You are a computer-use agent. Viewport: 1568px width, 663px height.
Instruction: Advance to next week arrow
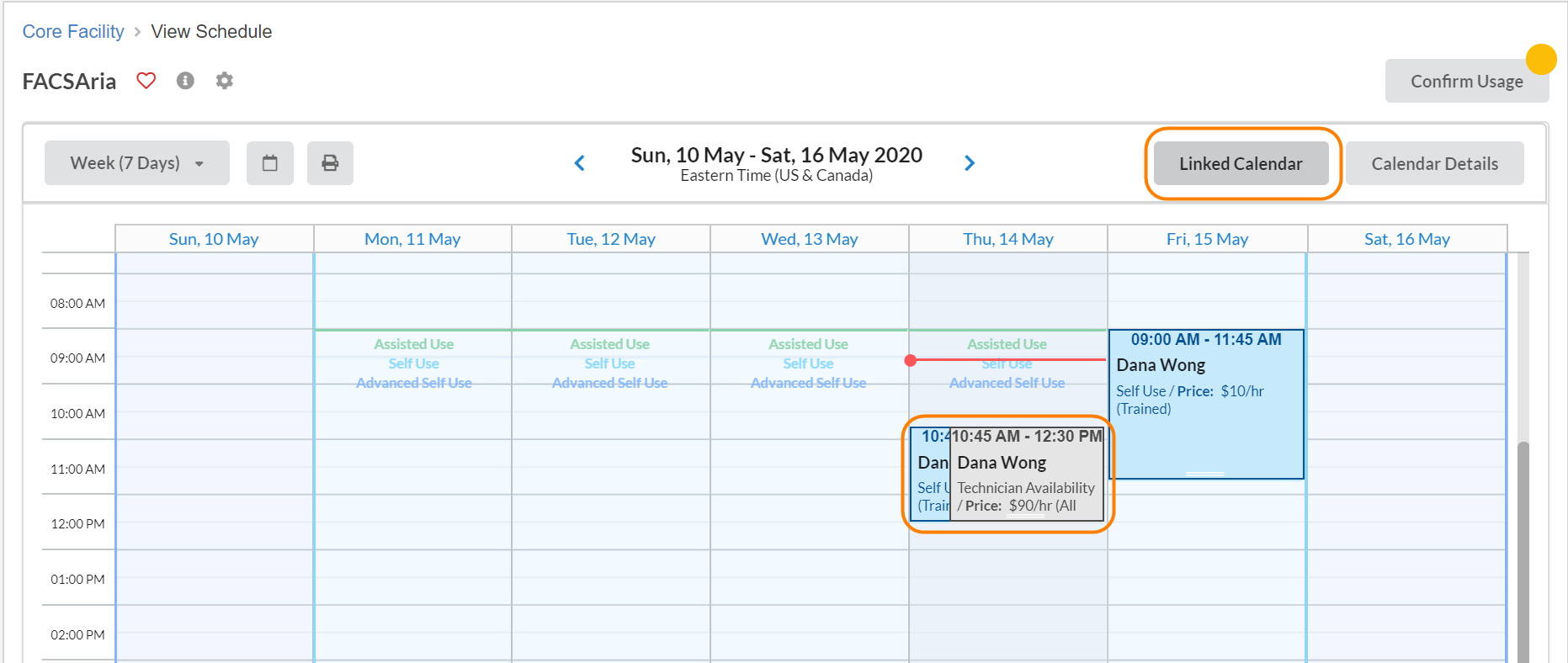point(970,163)
